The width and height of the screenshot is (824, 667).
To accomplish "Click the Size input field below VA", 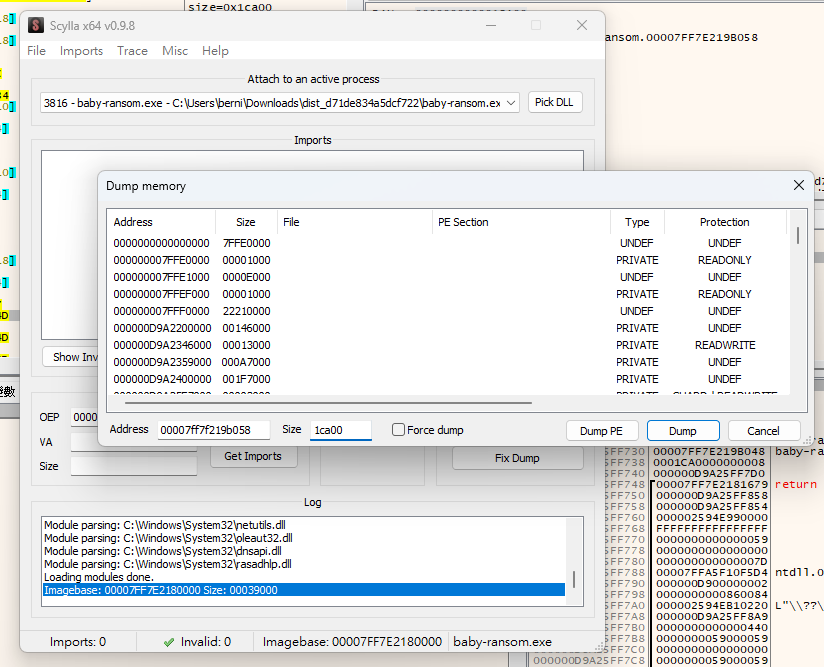I will 134,466.
